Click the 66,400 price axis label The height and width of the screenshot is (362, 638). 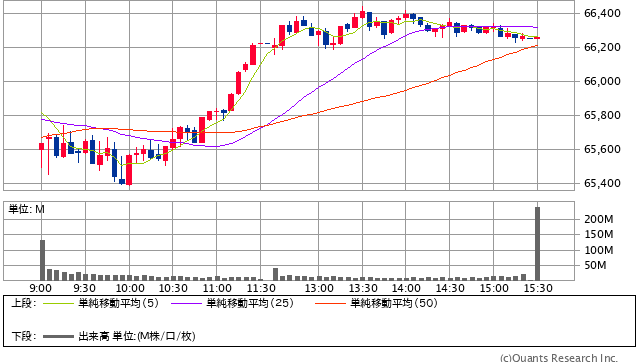602,13
